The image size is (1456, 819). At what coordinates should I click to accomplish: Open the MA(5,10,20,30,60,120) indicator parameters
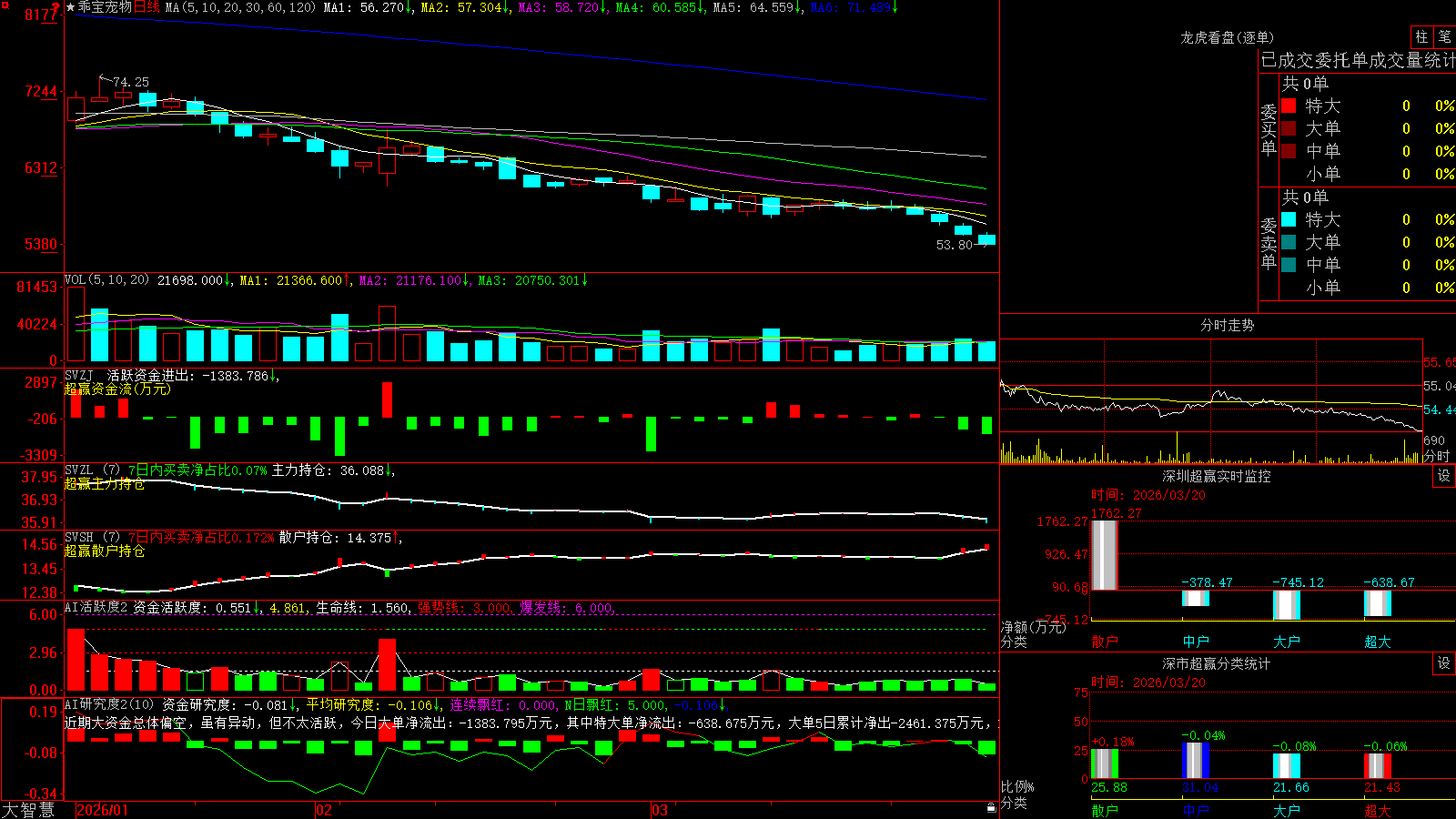(x=241, y=7)
